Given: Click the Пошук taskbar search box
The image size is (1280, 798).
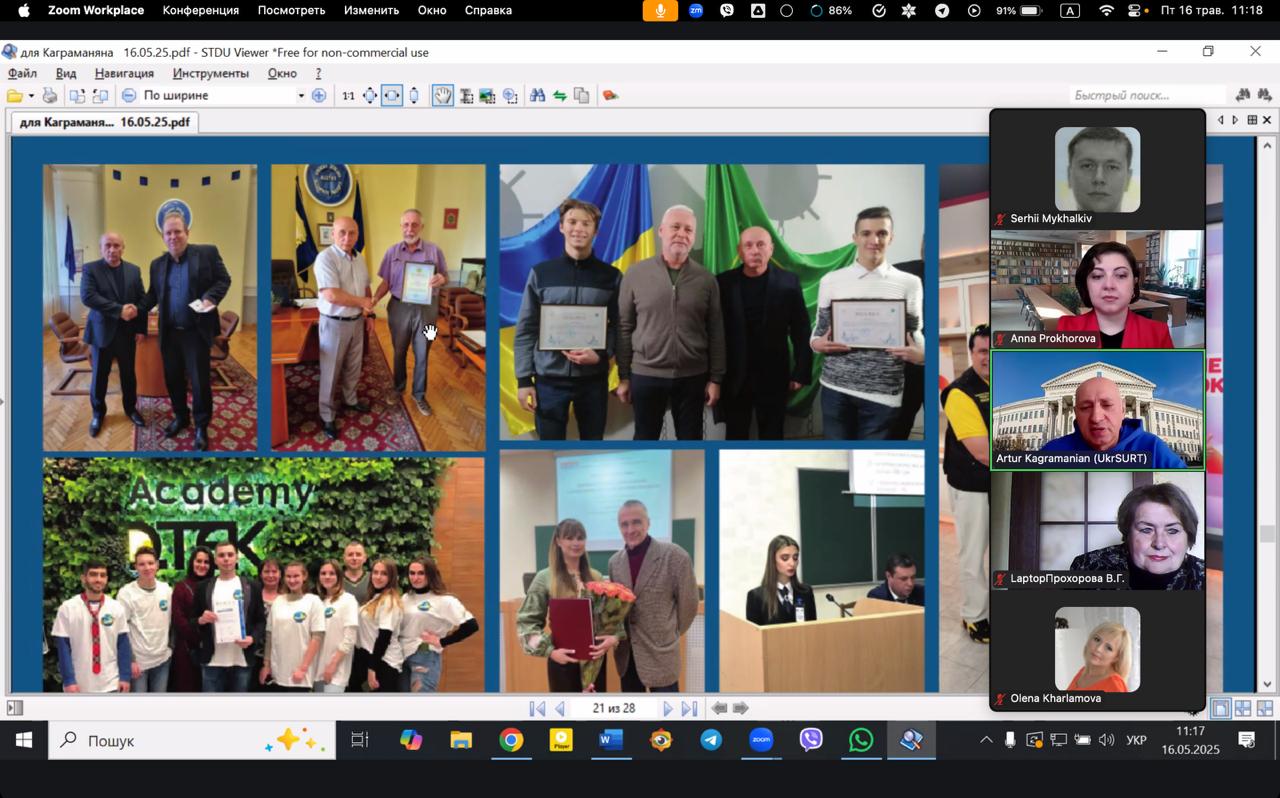Looking at the screenshot, I should 192,740.
